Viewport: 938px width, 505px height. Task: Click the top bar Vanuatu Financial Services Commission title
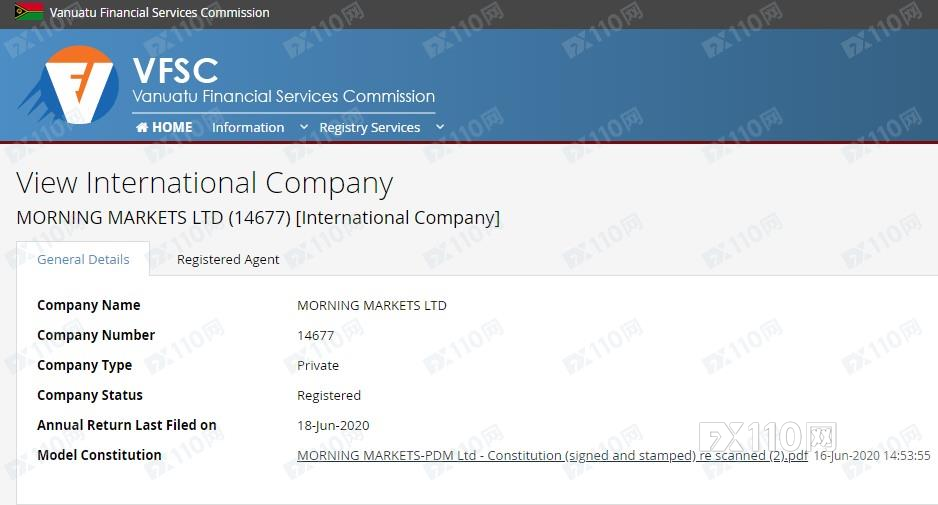[x=160, y=12]
